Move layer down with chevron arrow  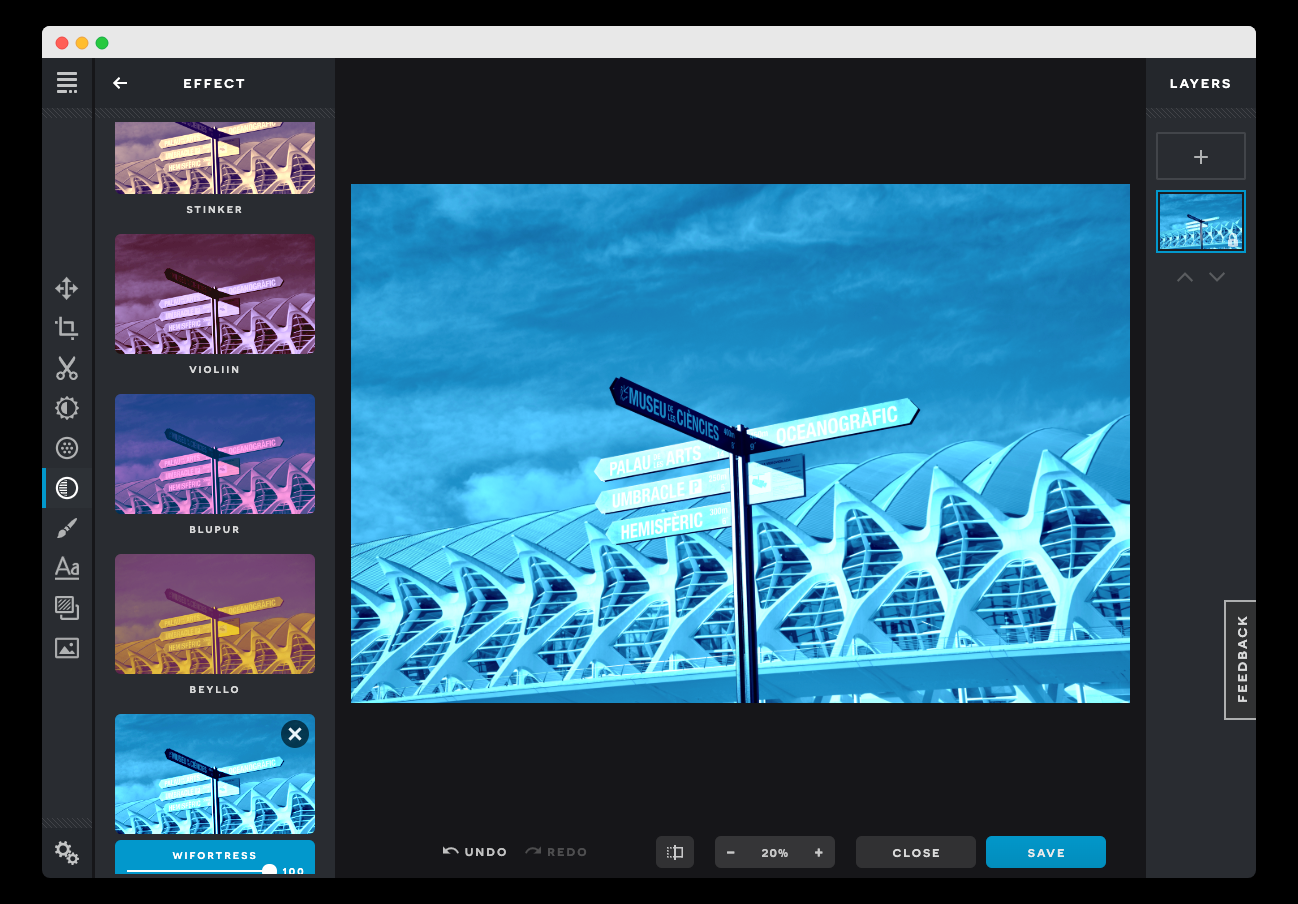1217,277
